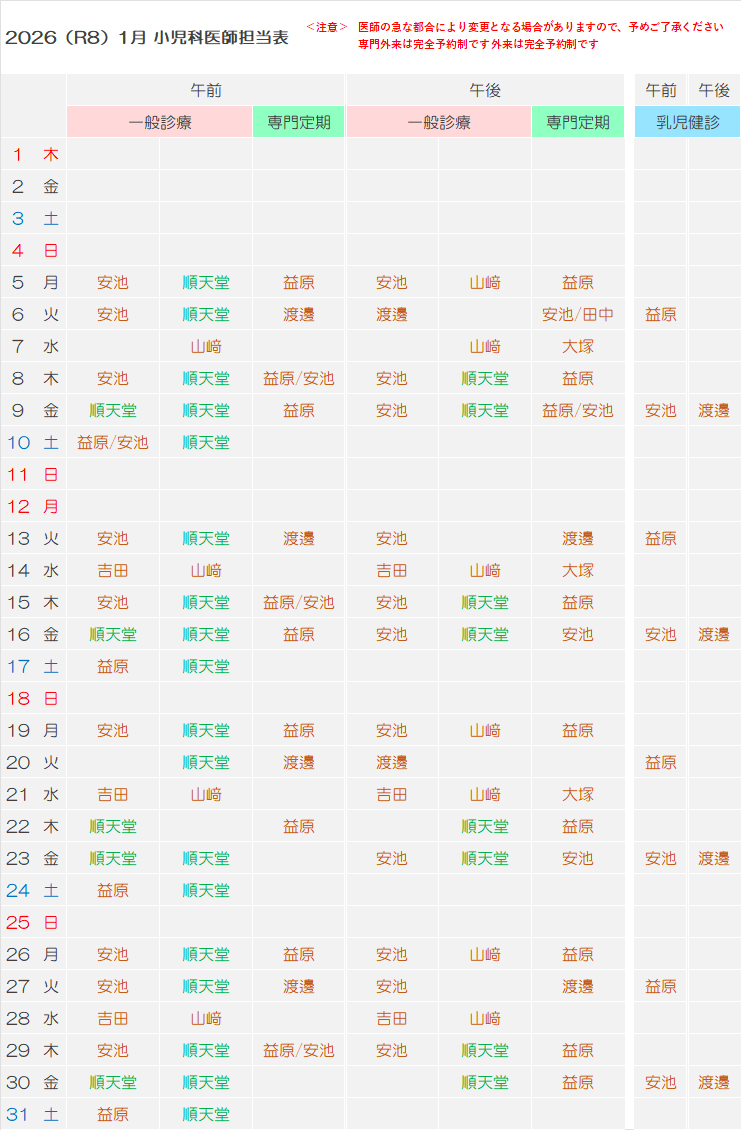This screenshot has height=1130, width=741.
Task: Click the date label 11 日
Action: click(x=34, y=475)
